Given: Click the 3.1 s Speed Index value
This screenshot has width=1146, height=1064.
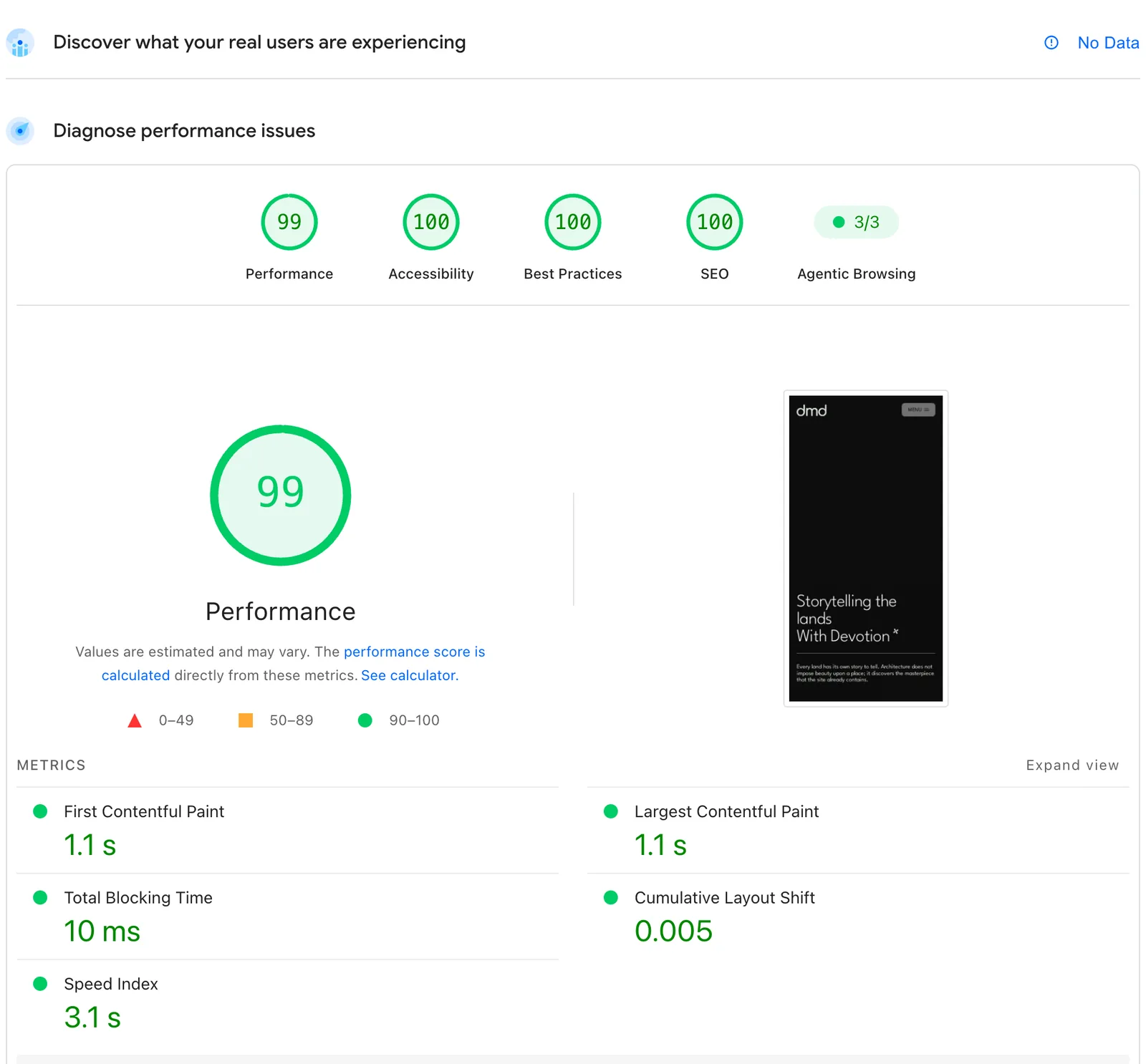Looking at the screenshot, I should 92,1017.
